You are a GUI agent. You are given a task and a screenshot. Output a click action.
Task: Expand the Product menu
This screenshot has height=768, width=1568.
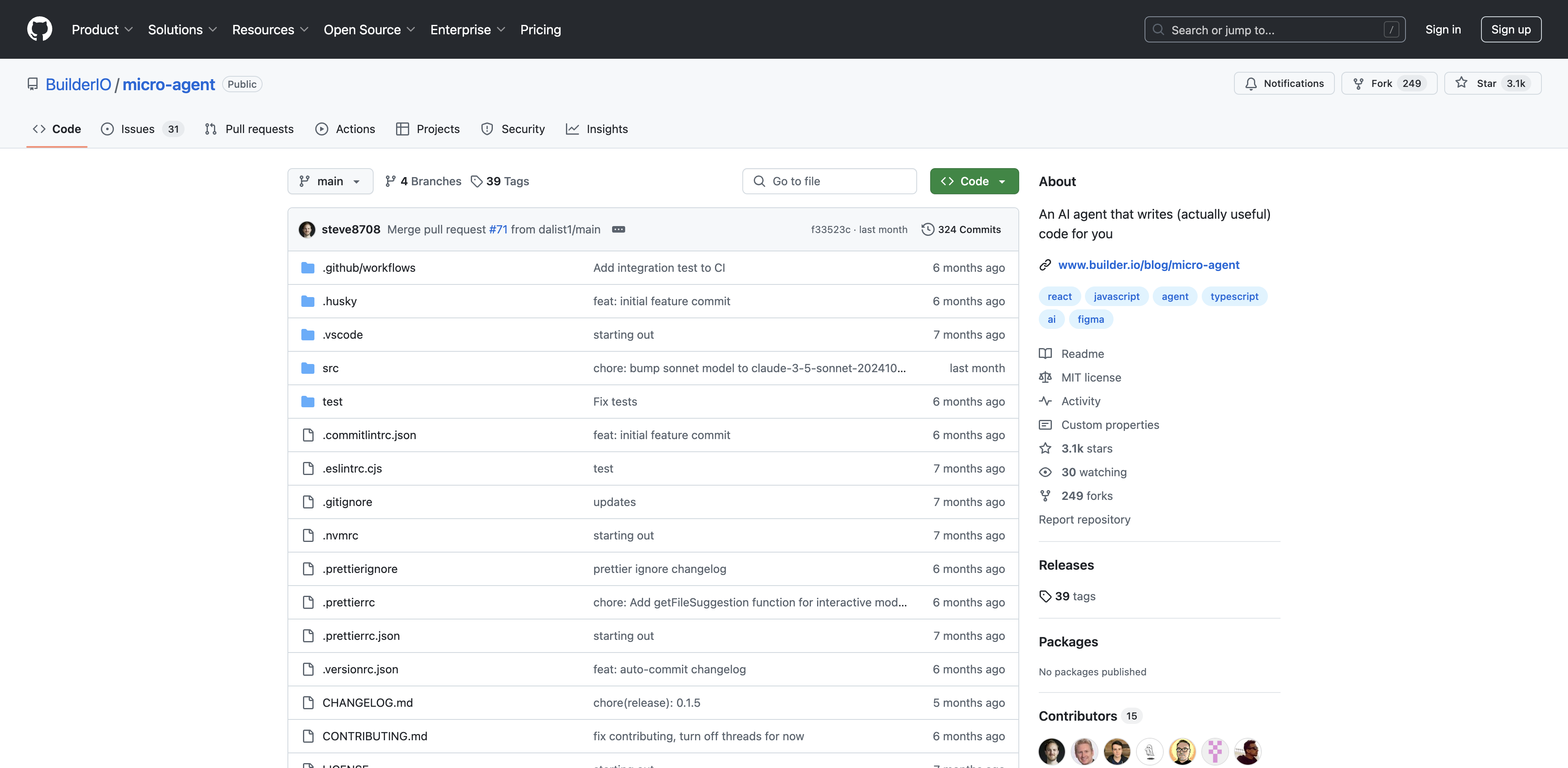[102, 29]
